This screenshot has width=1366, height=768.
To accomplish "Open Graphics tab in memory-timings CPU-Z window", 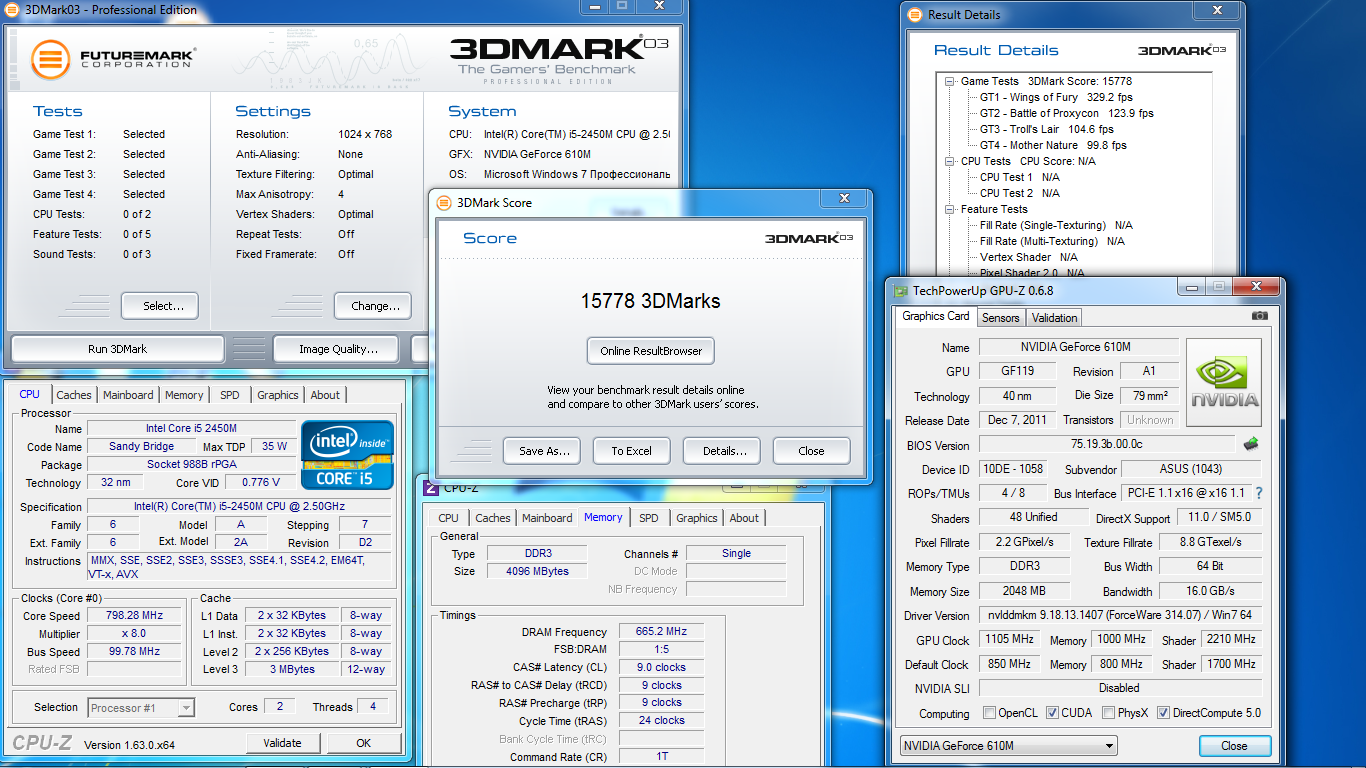I will click(697, 518).
